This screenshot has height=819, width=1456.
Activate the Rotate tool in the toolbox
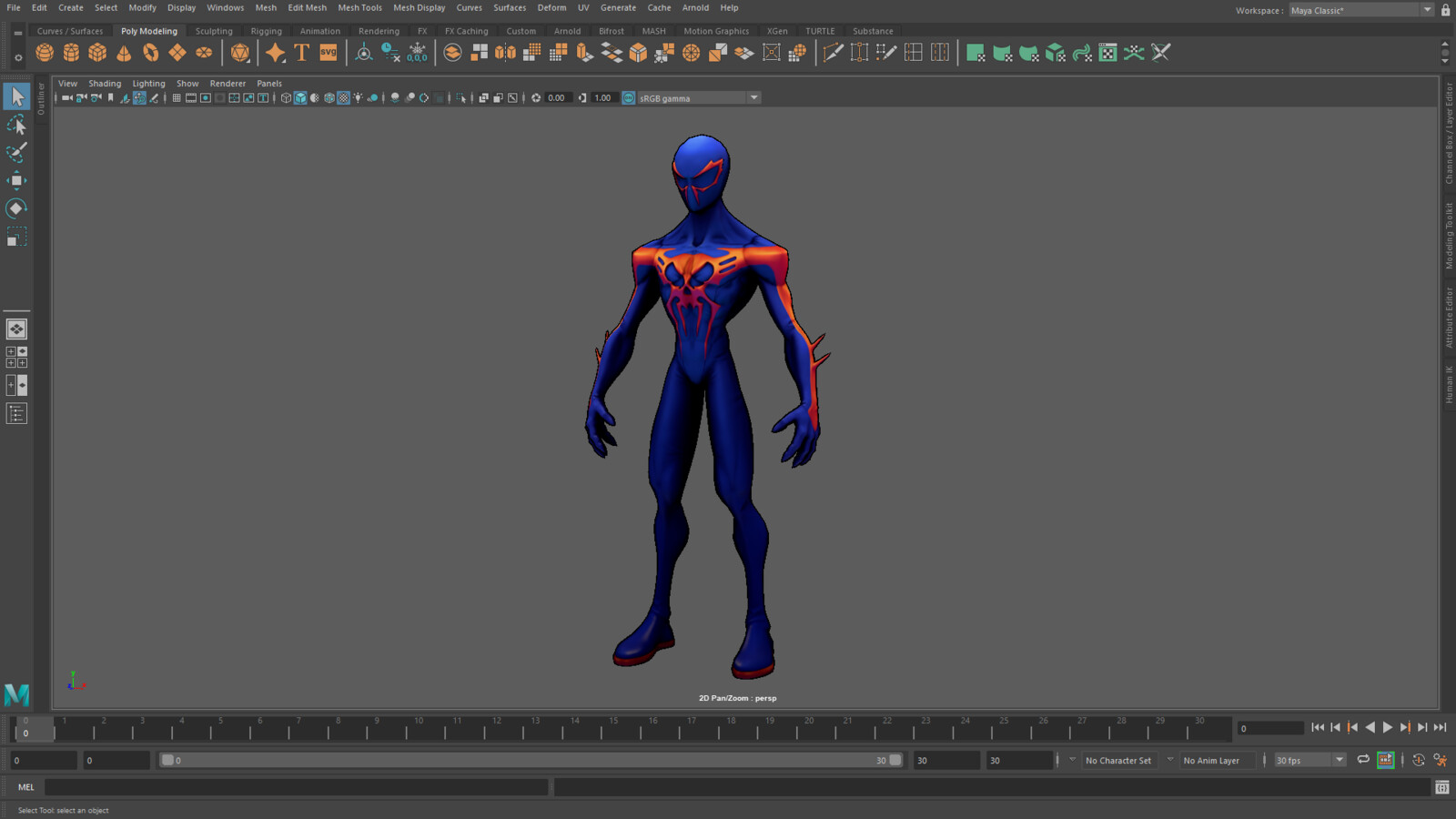pyautogui.click(x=16, y=208)
